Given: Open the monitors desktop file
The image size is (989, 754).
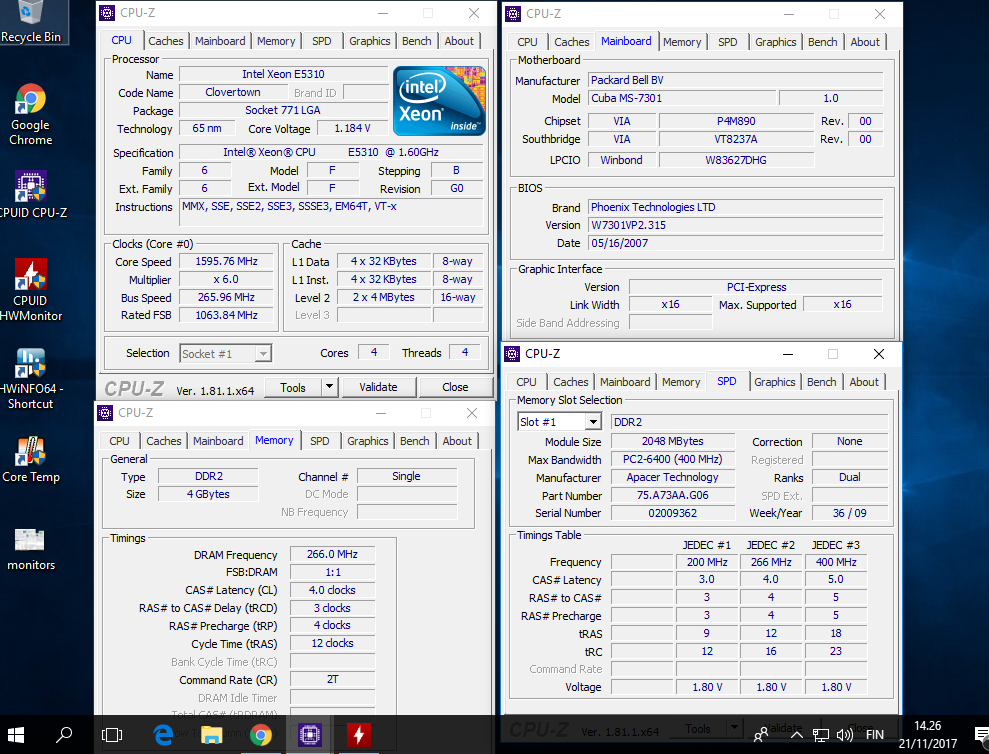Looking at the screenshot, I should (30, 549).
